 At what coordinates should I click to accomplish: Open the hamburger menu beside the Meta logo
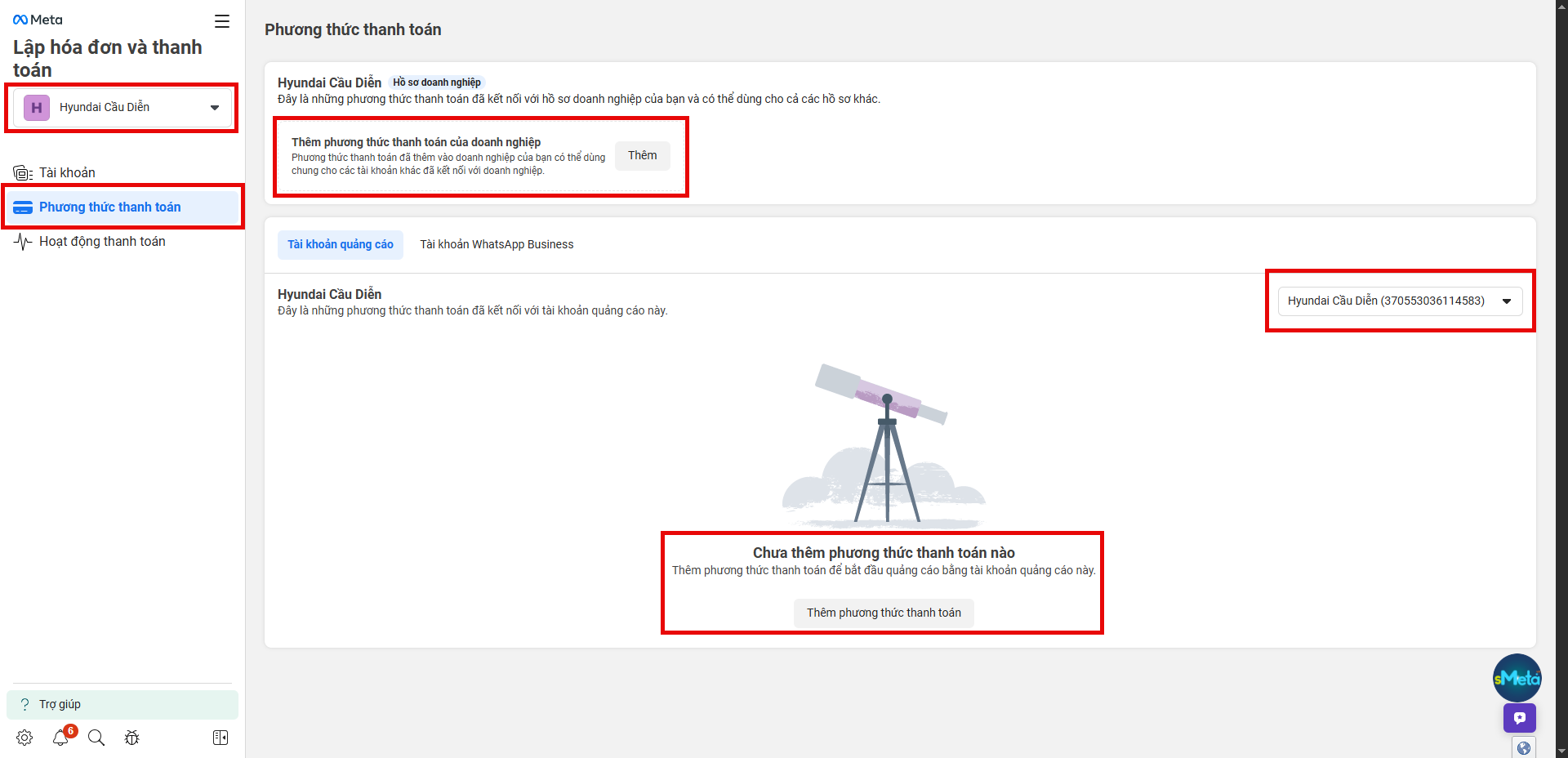[x=222, y=21]
